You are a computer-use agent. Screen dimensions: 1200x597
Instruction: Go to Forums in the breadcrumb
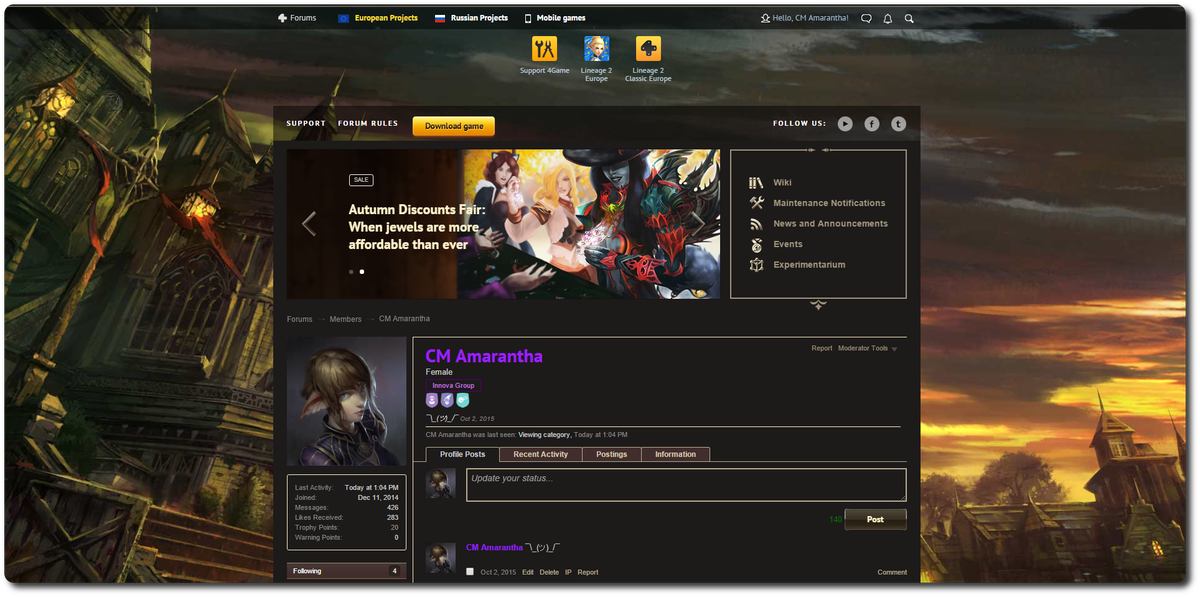[300, 319]
